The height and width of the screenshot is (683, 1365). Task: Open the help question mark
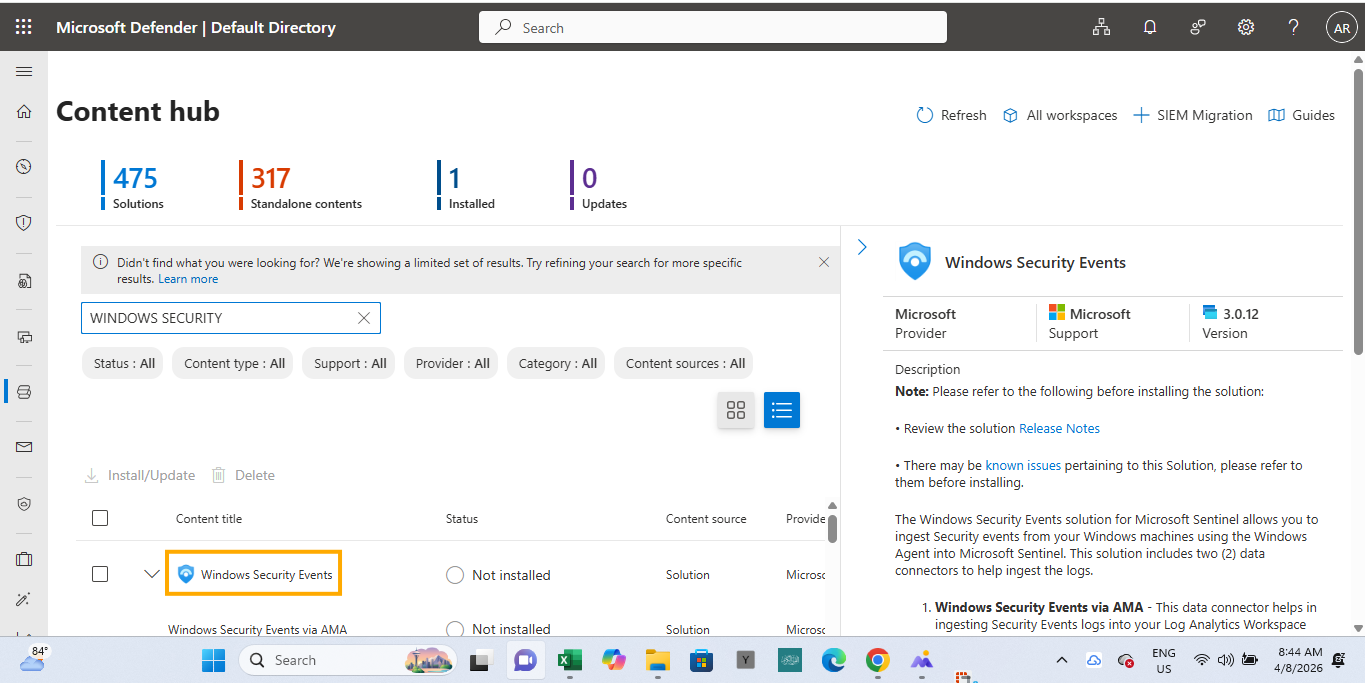coord(1294,28)
